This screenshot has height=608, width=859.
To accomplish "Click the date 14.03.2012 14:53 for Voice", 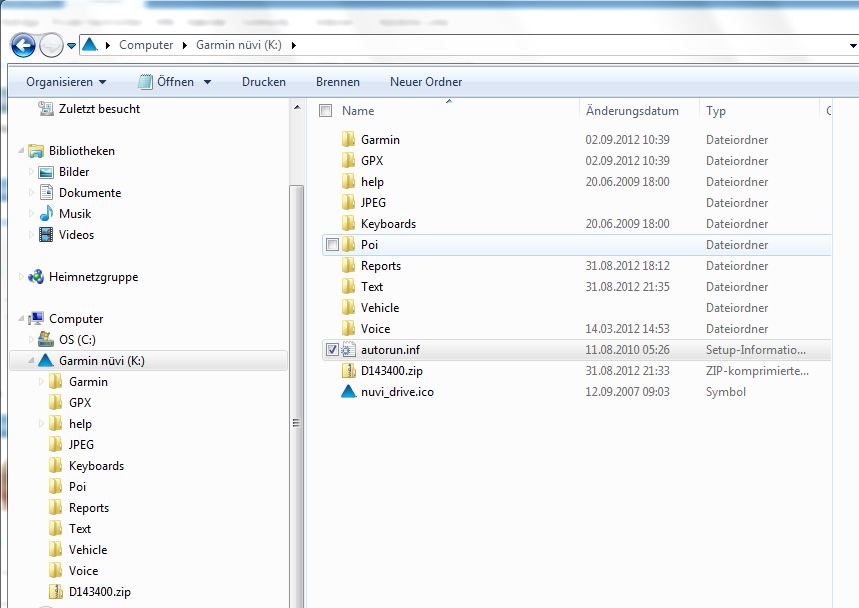I will [627, 329].
